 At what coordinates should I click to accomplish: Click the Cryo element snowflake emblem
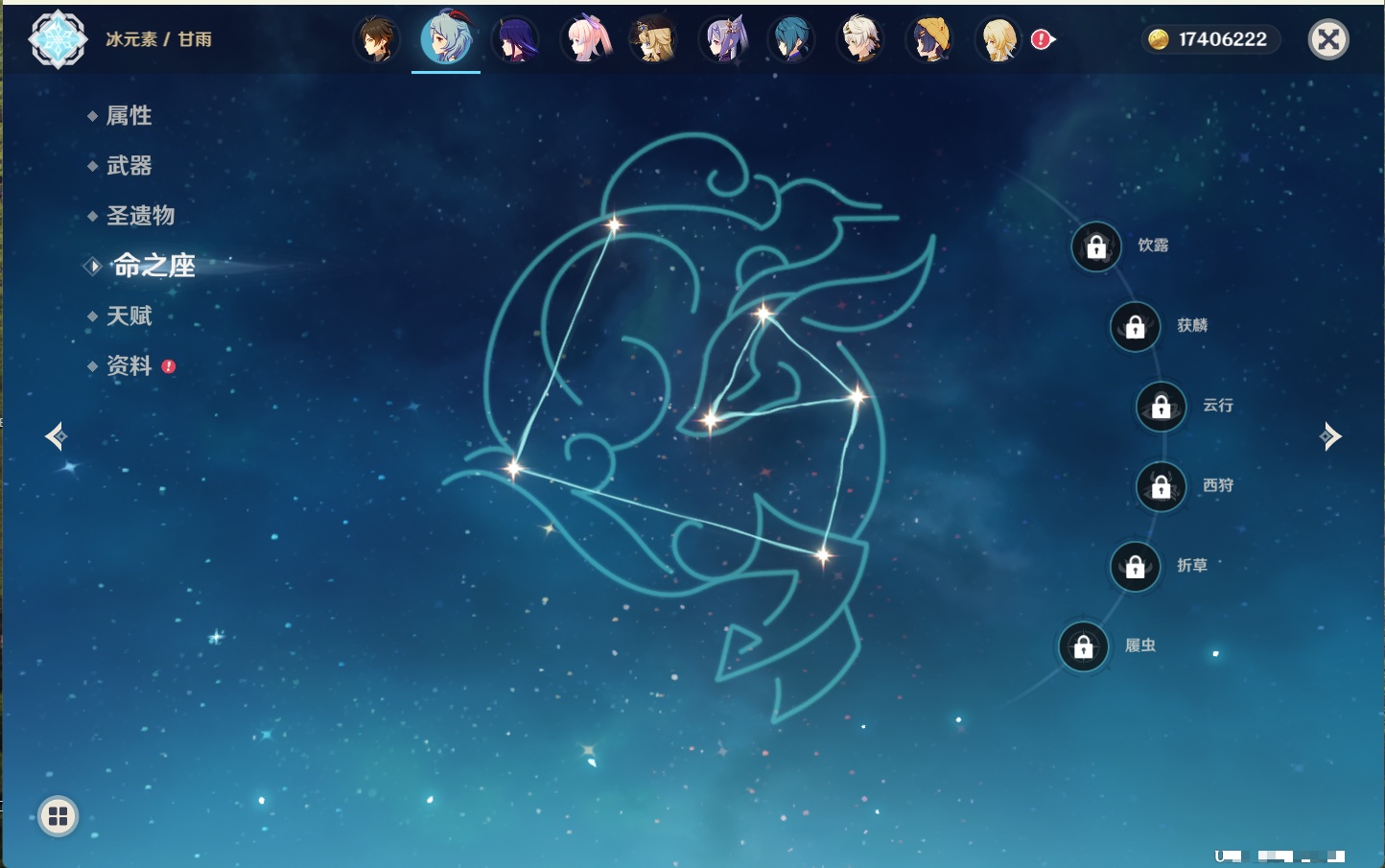click(58, 39)
